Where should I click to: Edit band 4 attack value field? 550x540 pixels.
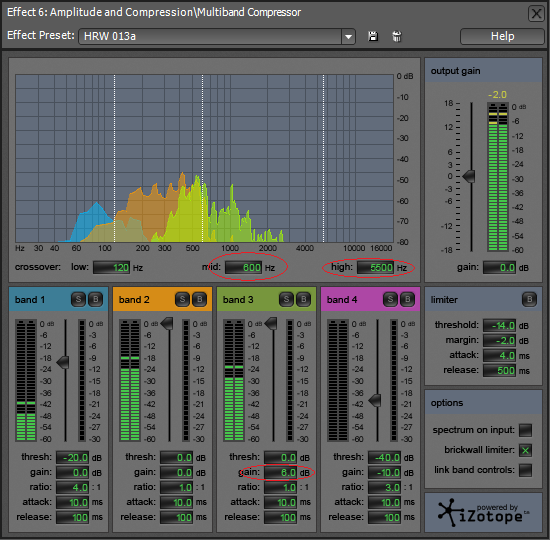click(x=384, y=502)
